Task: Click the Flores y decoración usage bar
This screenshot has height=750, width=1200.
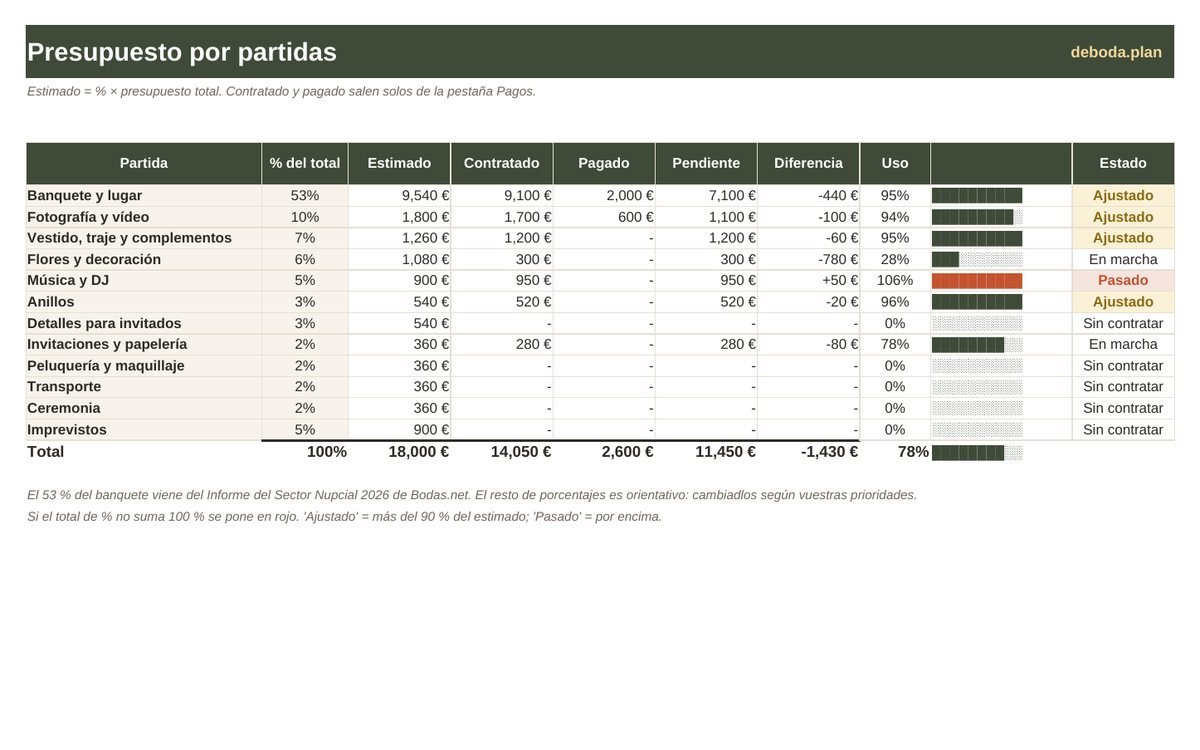Action: pyautogui.click(x=977, y=259)
